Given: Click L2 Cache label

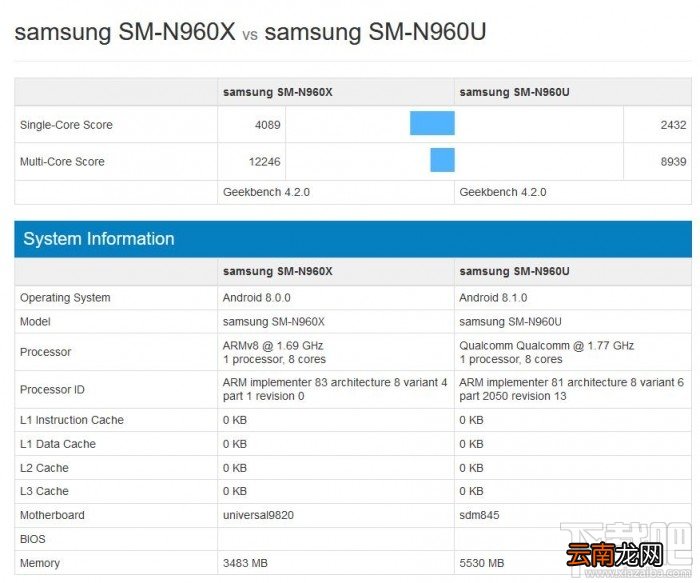Looking at the screenshot, I should [44, 468].
